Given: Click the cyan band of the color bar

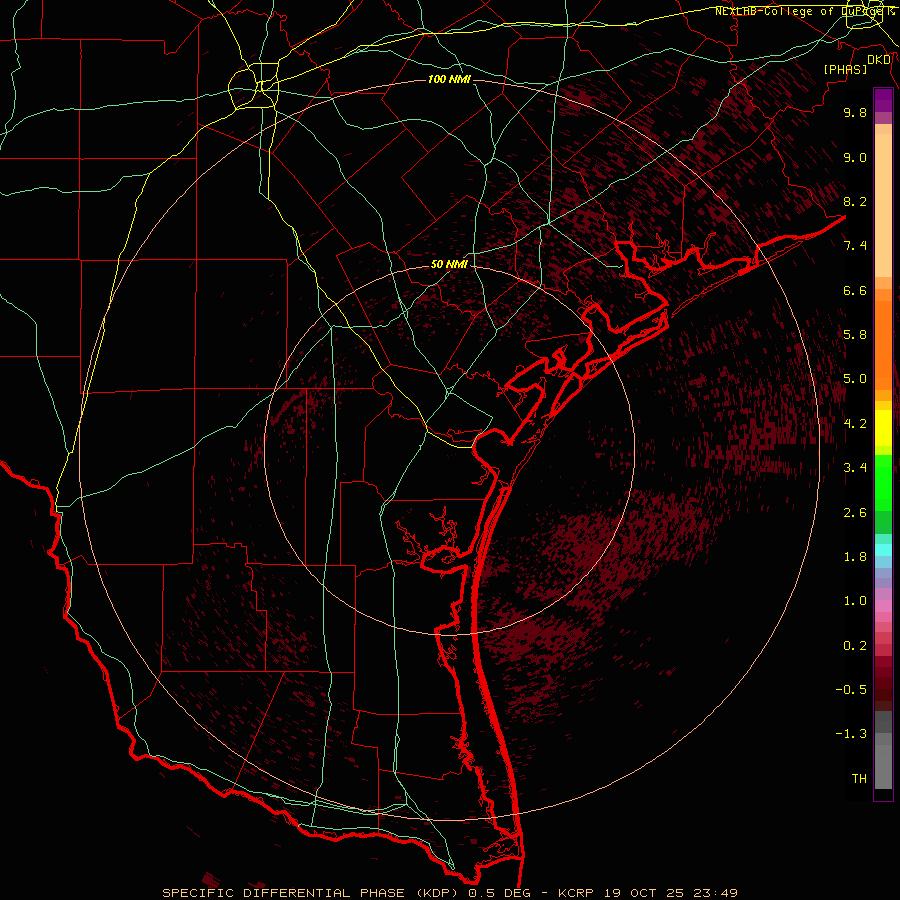Looking at the screenshot, I should (883, 549).
